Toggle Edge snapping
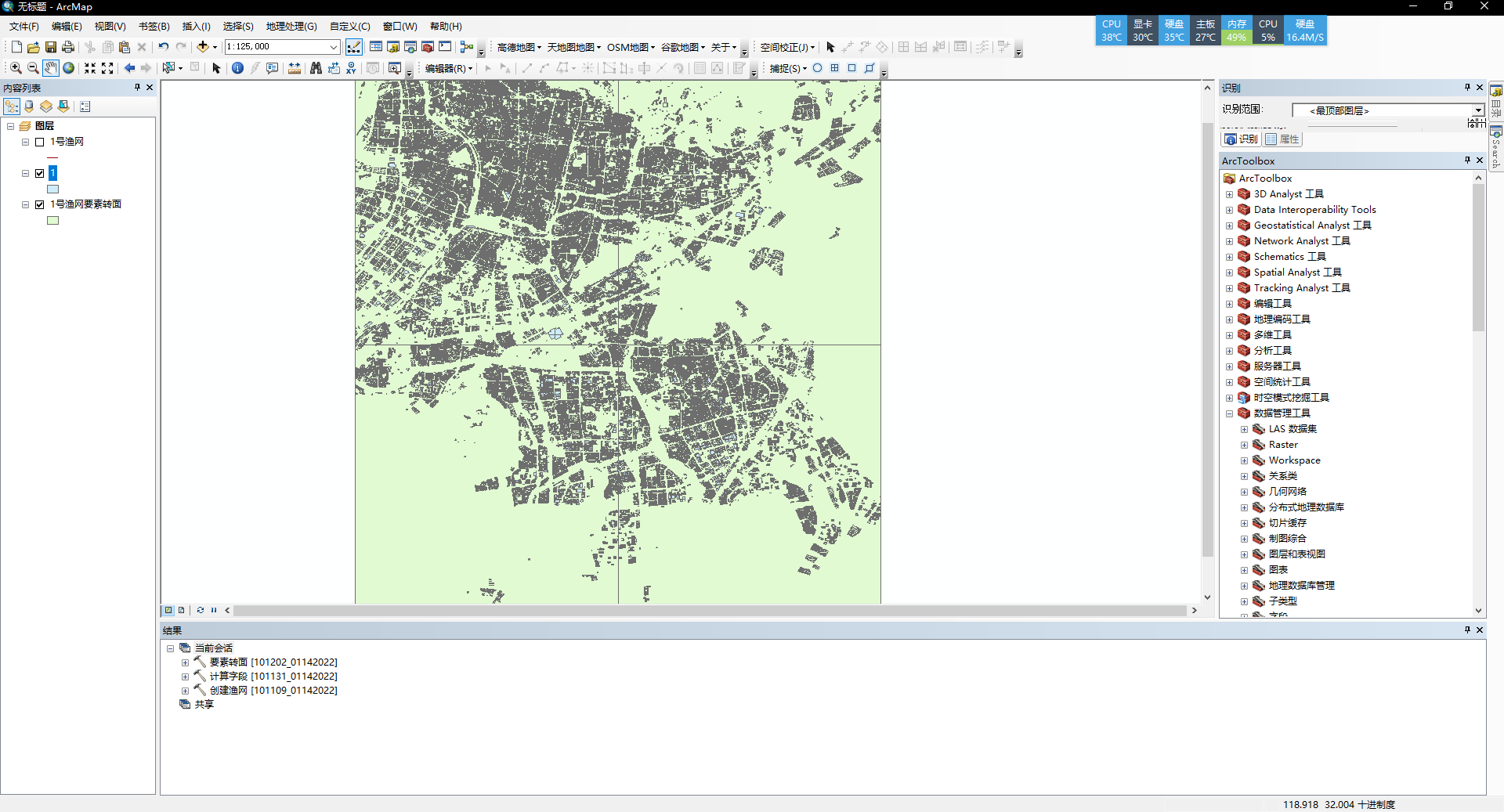 coord(869,68)
